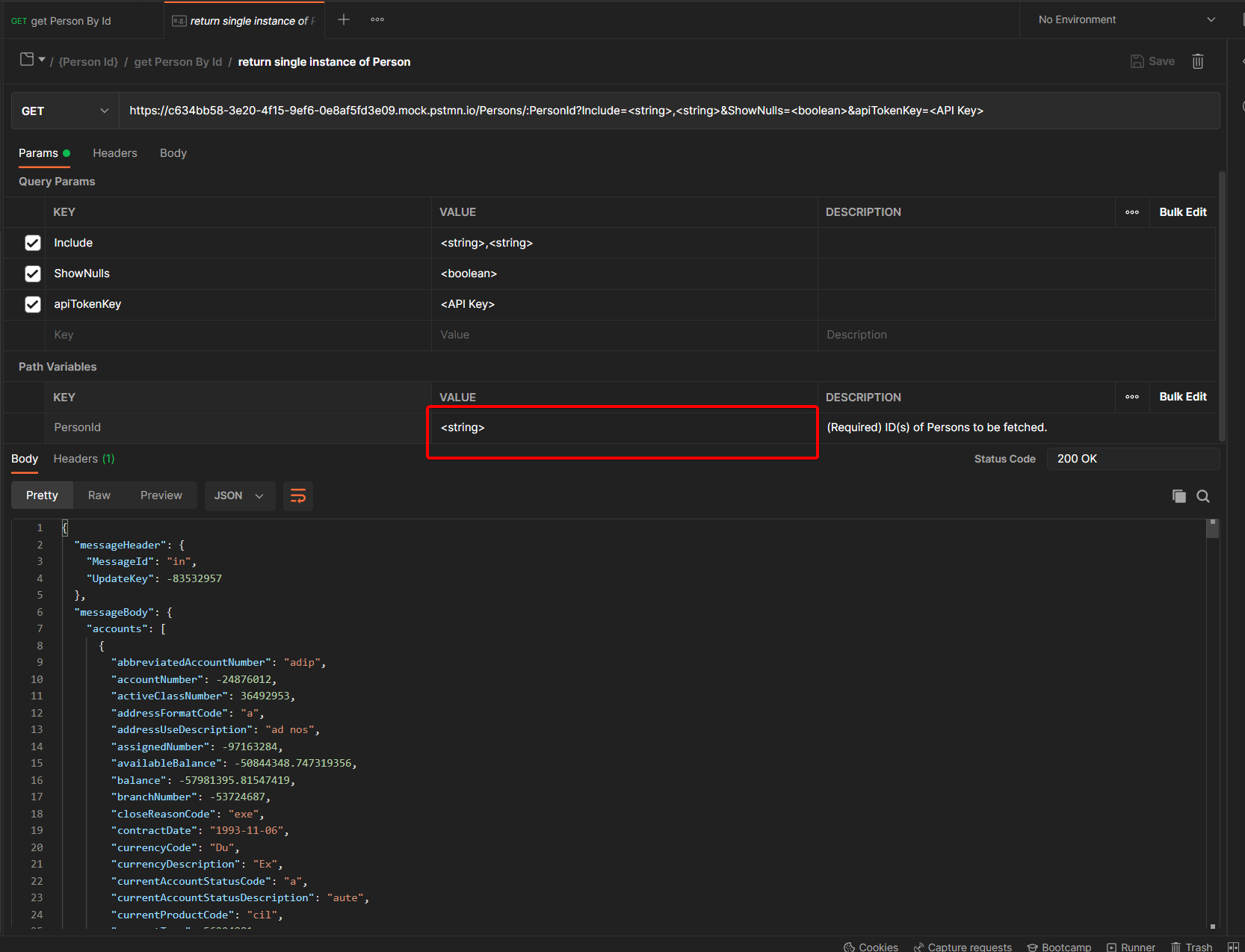1245x952 pixels.
Task: Uncheck the Include query parameter
Action: point(32,242)
